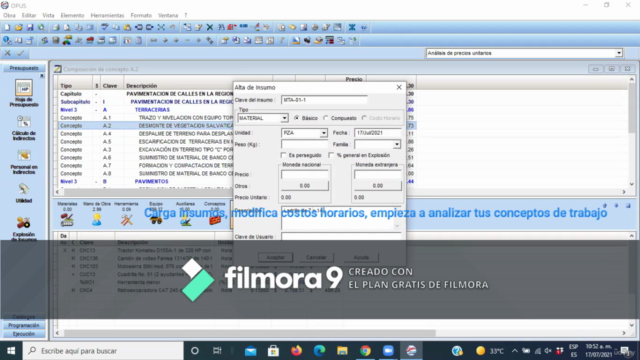Click Ayuda in Alta de Insumo
The image size is (640, 360).
361,257
